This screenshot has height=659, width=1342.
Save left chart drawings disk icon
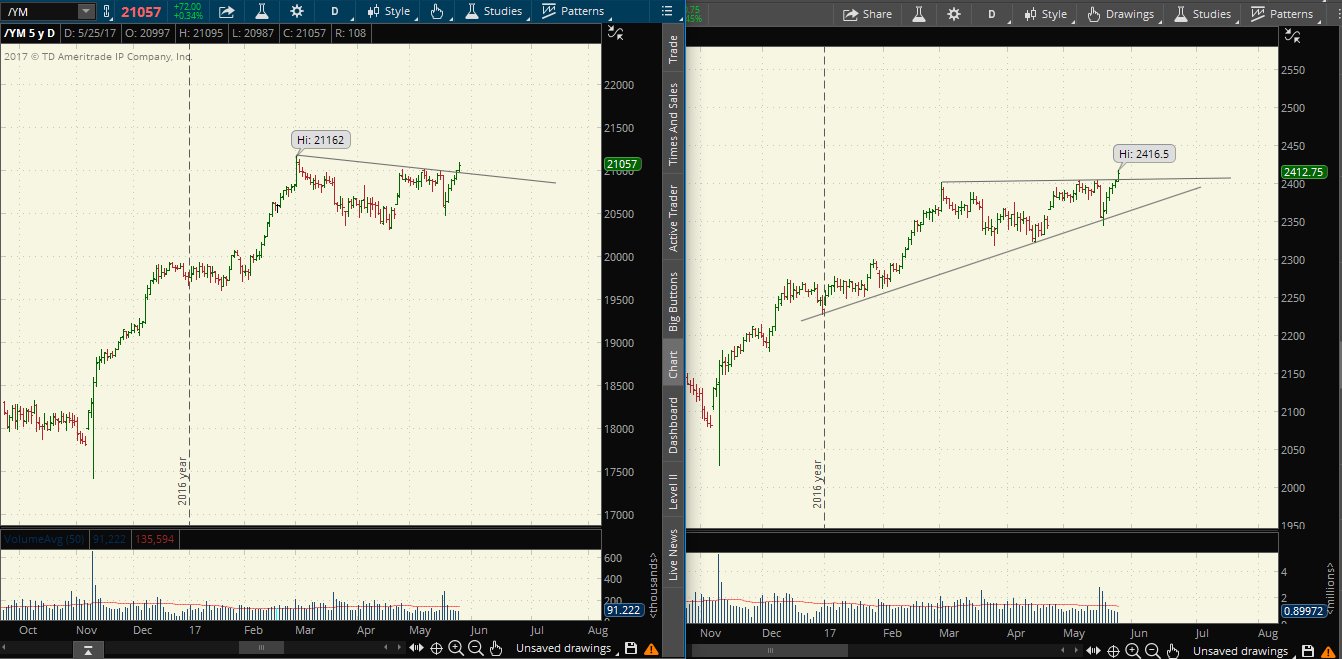pos(631,649)
